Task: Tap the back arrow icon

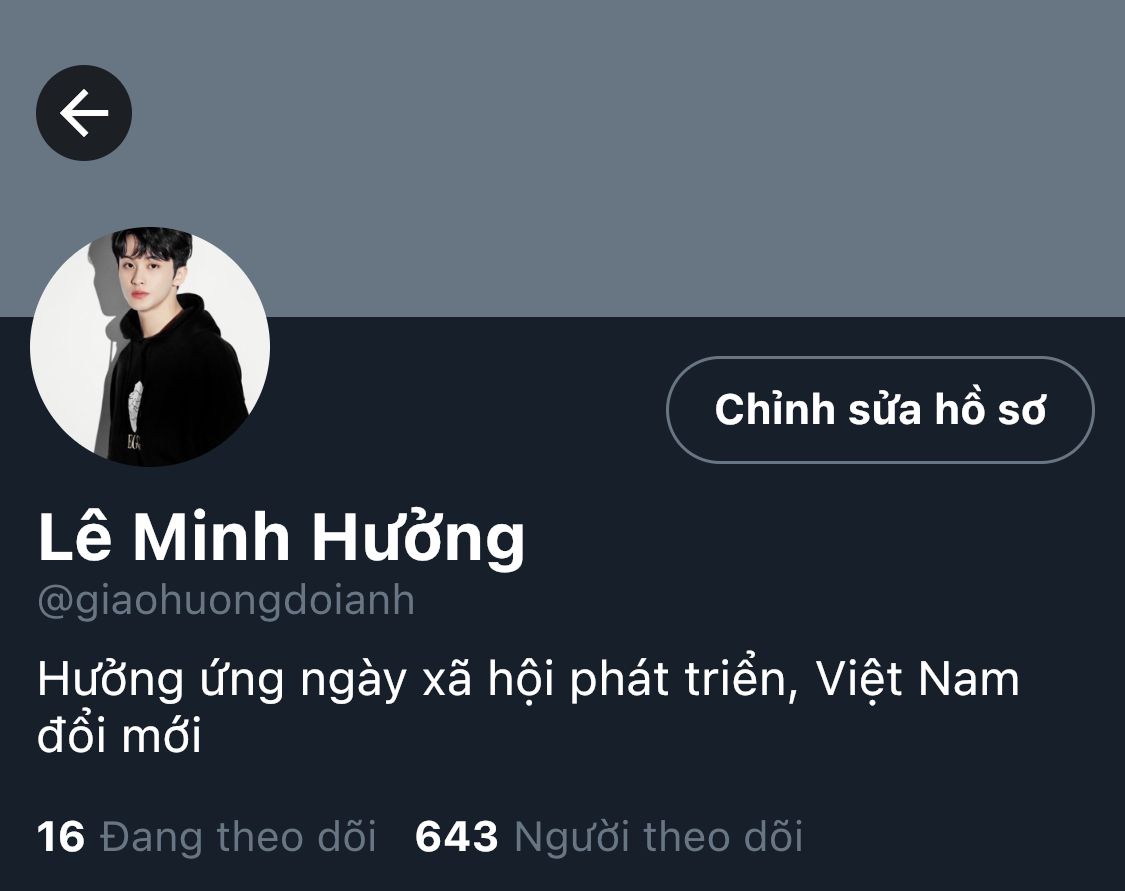Action: point(84,113)
